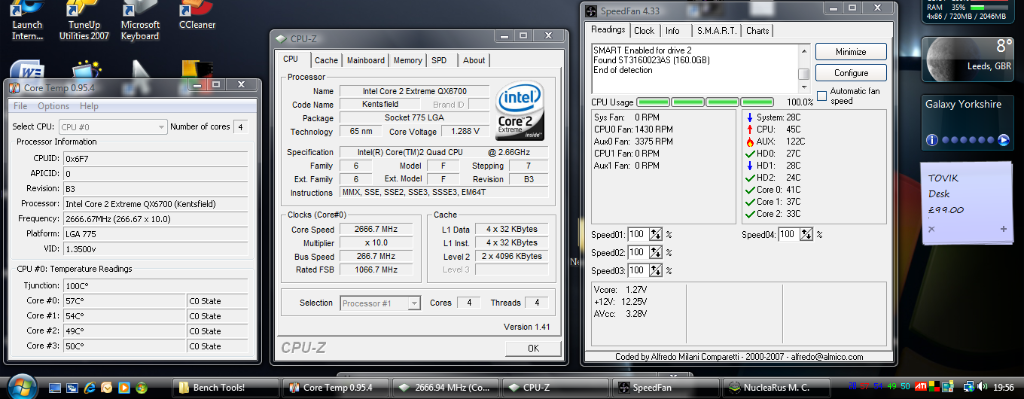Launch CCleaner from the desktop
Image resolution: width=1024 pixels, height=399 pixels.
coord(197,16)
